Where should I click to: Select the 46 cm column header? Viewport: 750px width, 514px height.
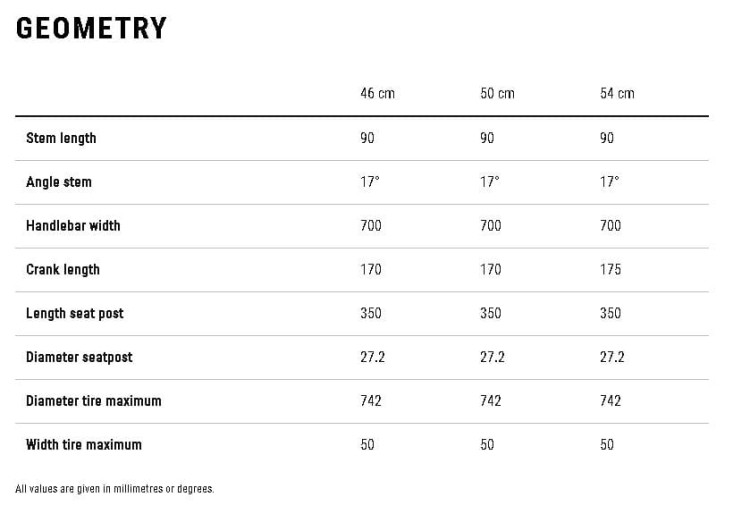[x=377, y=93]
